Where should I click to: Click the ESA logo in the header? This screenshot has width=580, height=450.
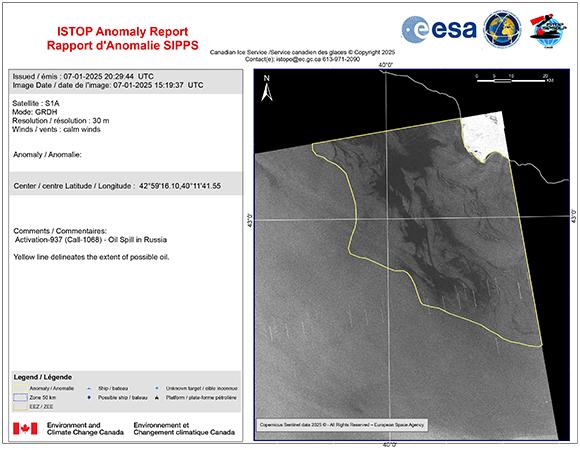coord(439,29)
